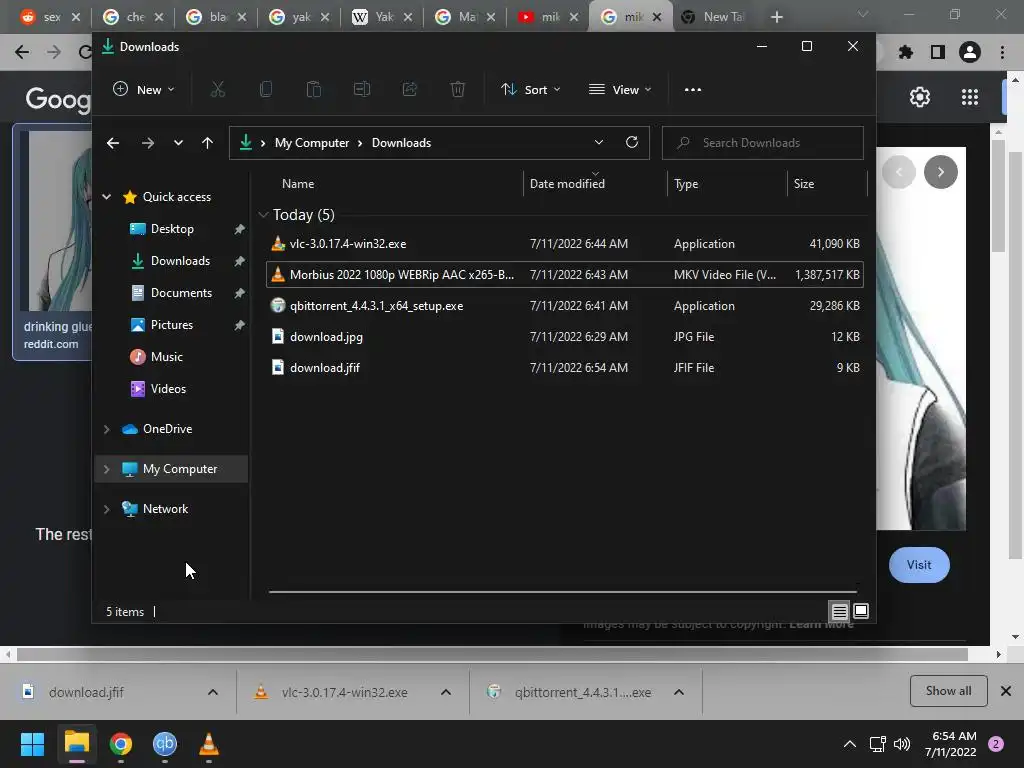Viewport: 1024px width, 768px height.
Task: Open download.jfif download options chevron
Action: [x=213, y=692]
